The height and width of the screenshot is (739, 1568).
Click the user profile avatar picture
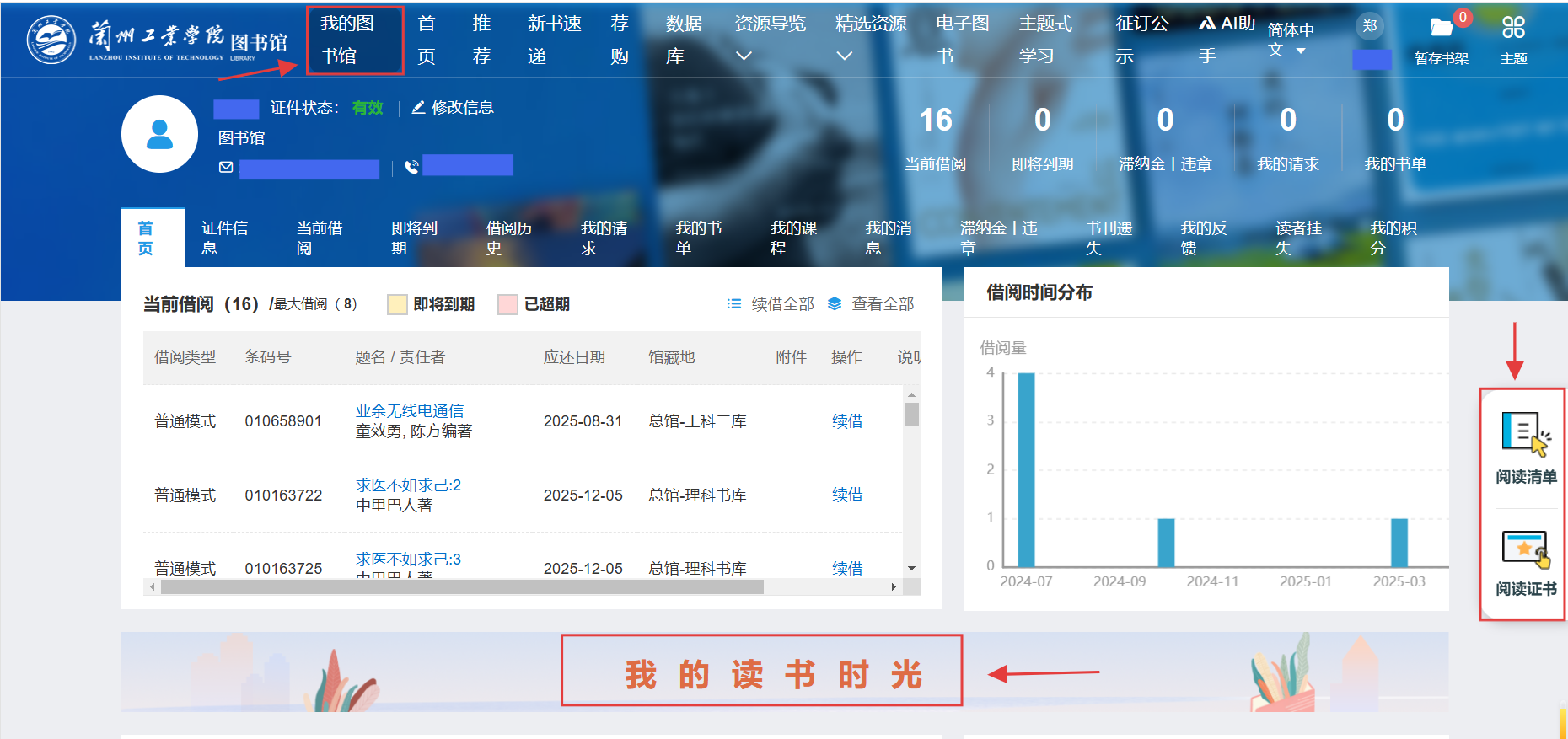pos(159,134)
